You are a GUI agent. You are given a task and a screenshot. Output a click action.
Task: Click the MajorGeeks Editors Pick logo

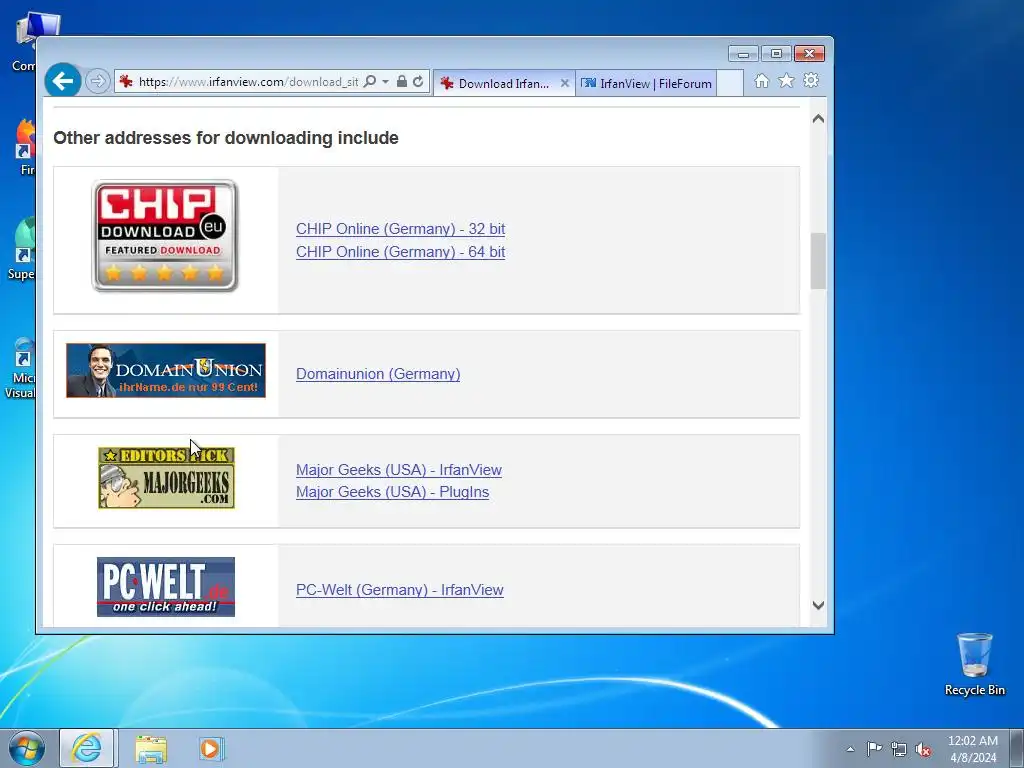(167, 477)
